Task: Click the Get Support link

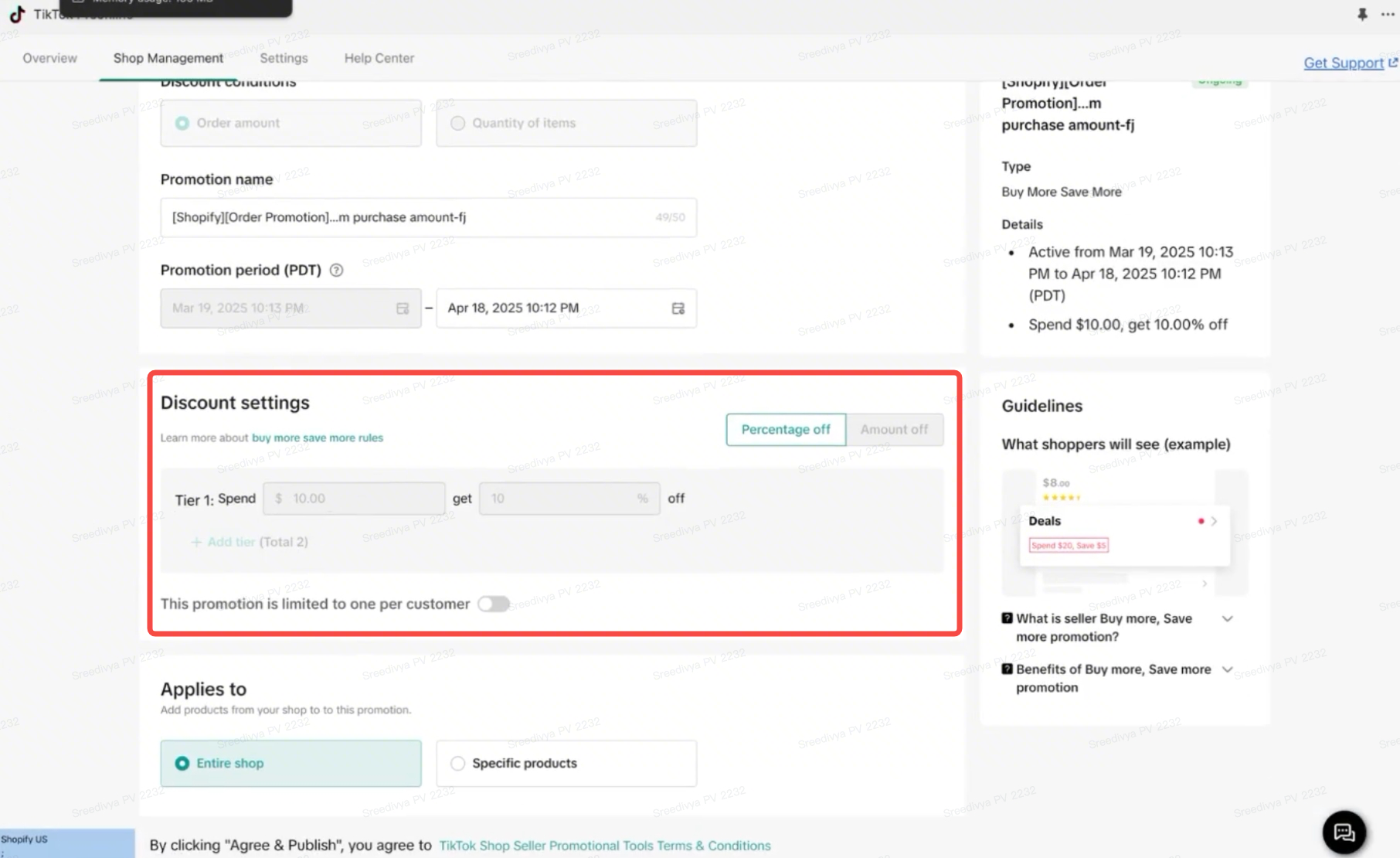Action: coord(1344,63)
